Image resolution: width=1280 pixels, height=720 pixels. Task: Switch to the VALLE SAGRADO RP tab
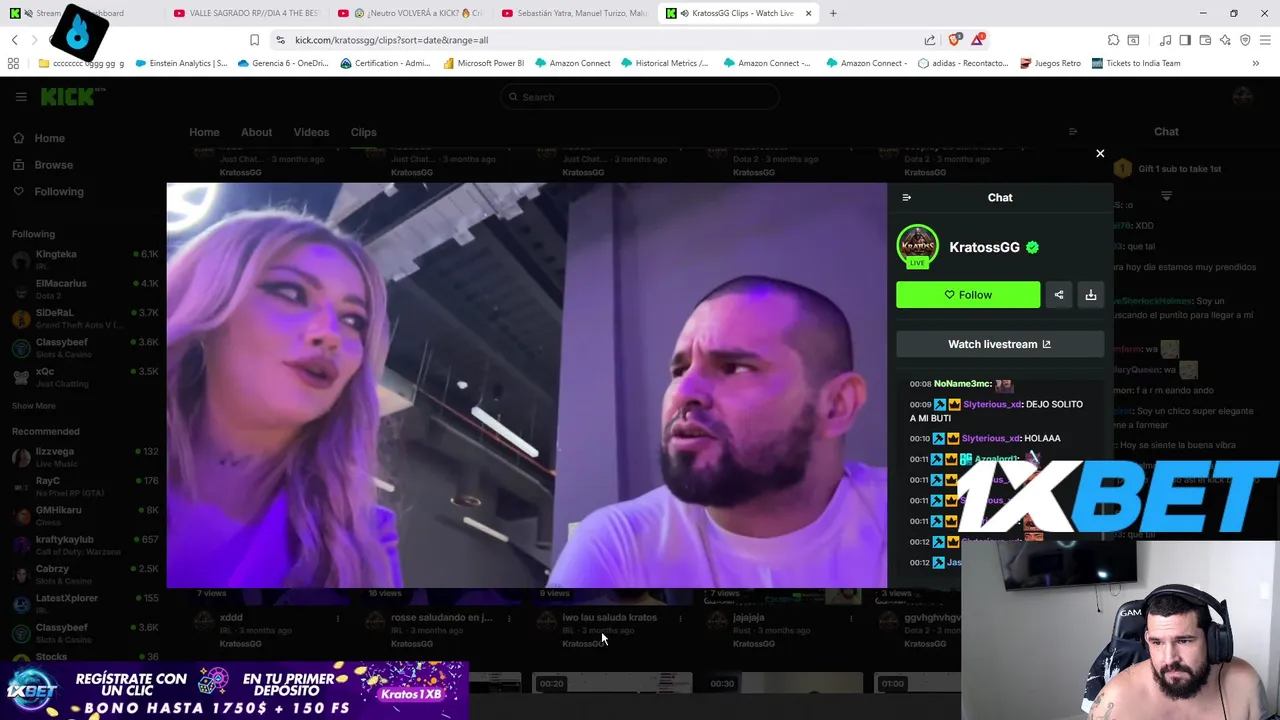point(245,13)
